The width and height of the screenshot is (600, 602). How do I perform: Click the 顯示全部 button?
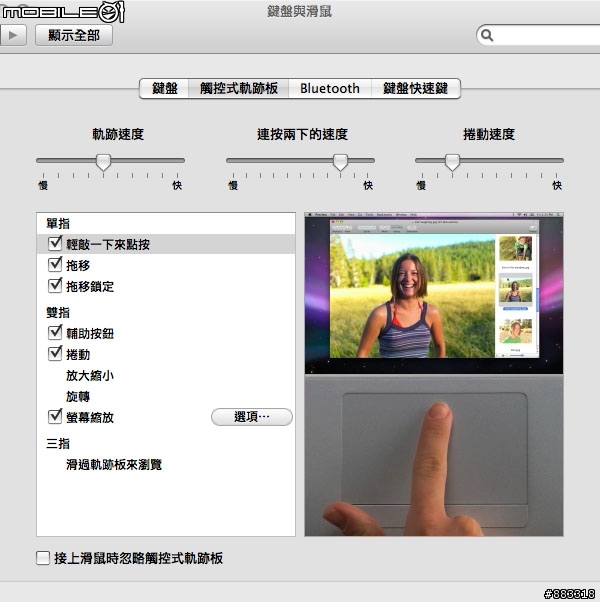(x=74, y=35)
